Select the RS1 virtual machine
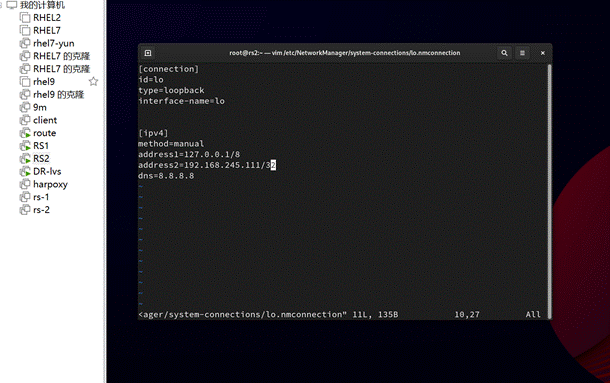Viewport: 610px width, 383px height. click(41, 146)
